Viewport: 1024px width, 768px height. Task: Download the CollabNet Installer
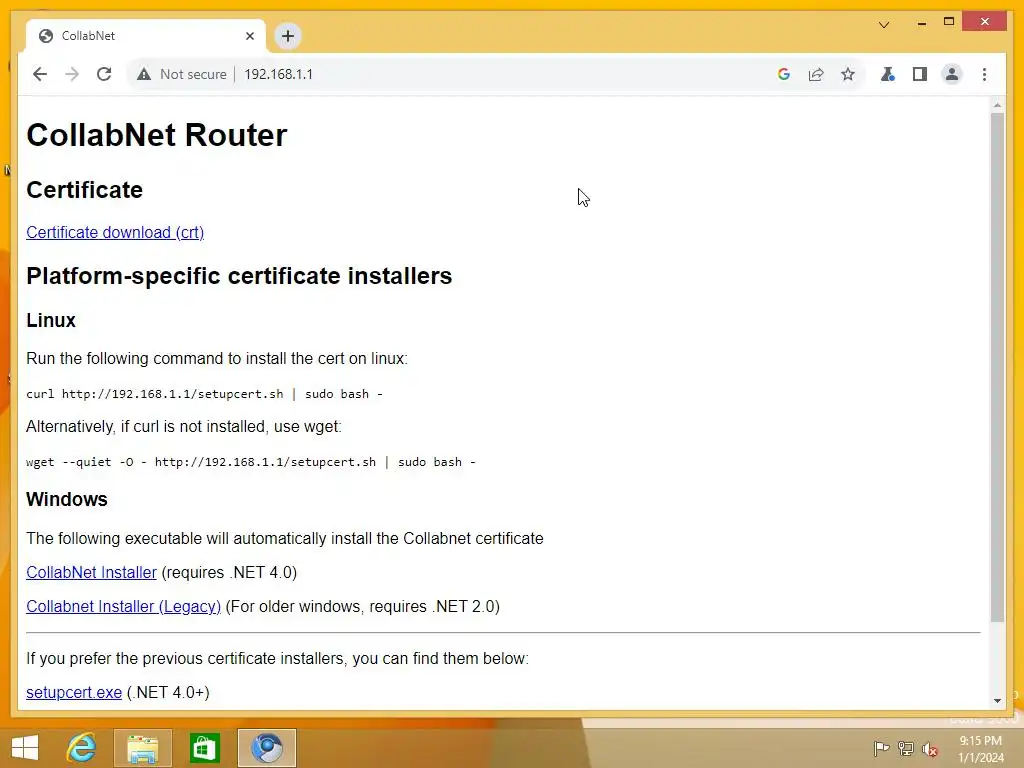click(91, 572)
